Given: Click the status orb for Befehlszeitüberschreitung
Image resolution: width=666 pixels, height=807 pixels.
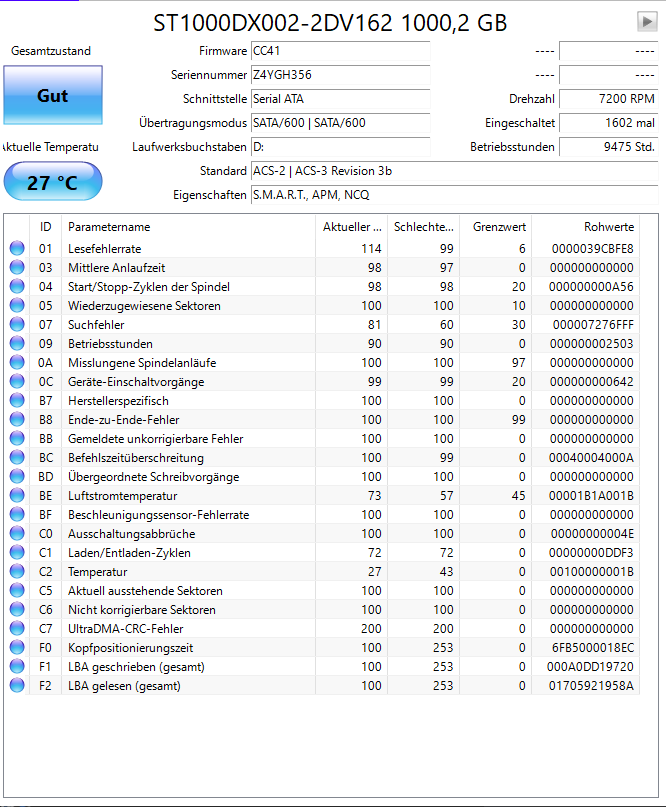Looking at the screenshot, I should click(17, 458).
